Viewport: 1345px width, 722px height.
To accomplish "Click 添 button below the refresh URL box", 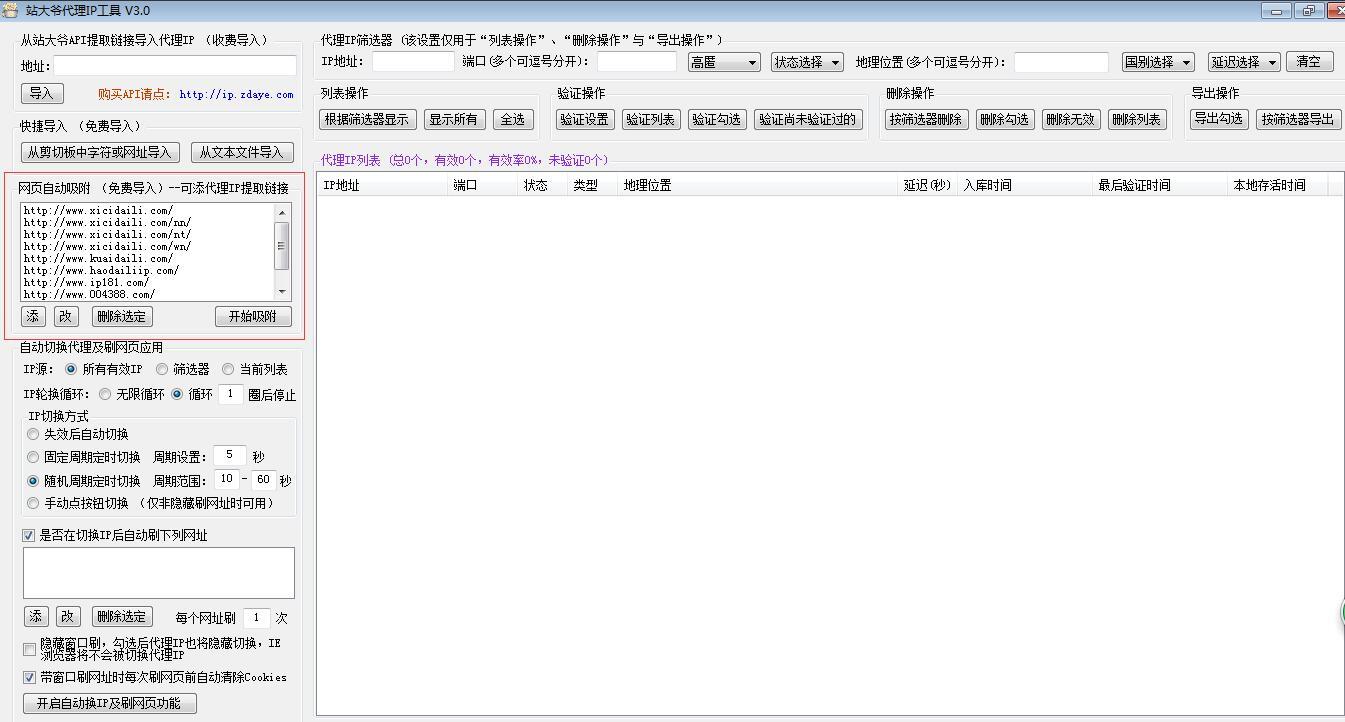I will click(36, 617).
